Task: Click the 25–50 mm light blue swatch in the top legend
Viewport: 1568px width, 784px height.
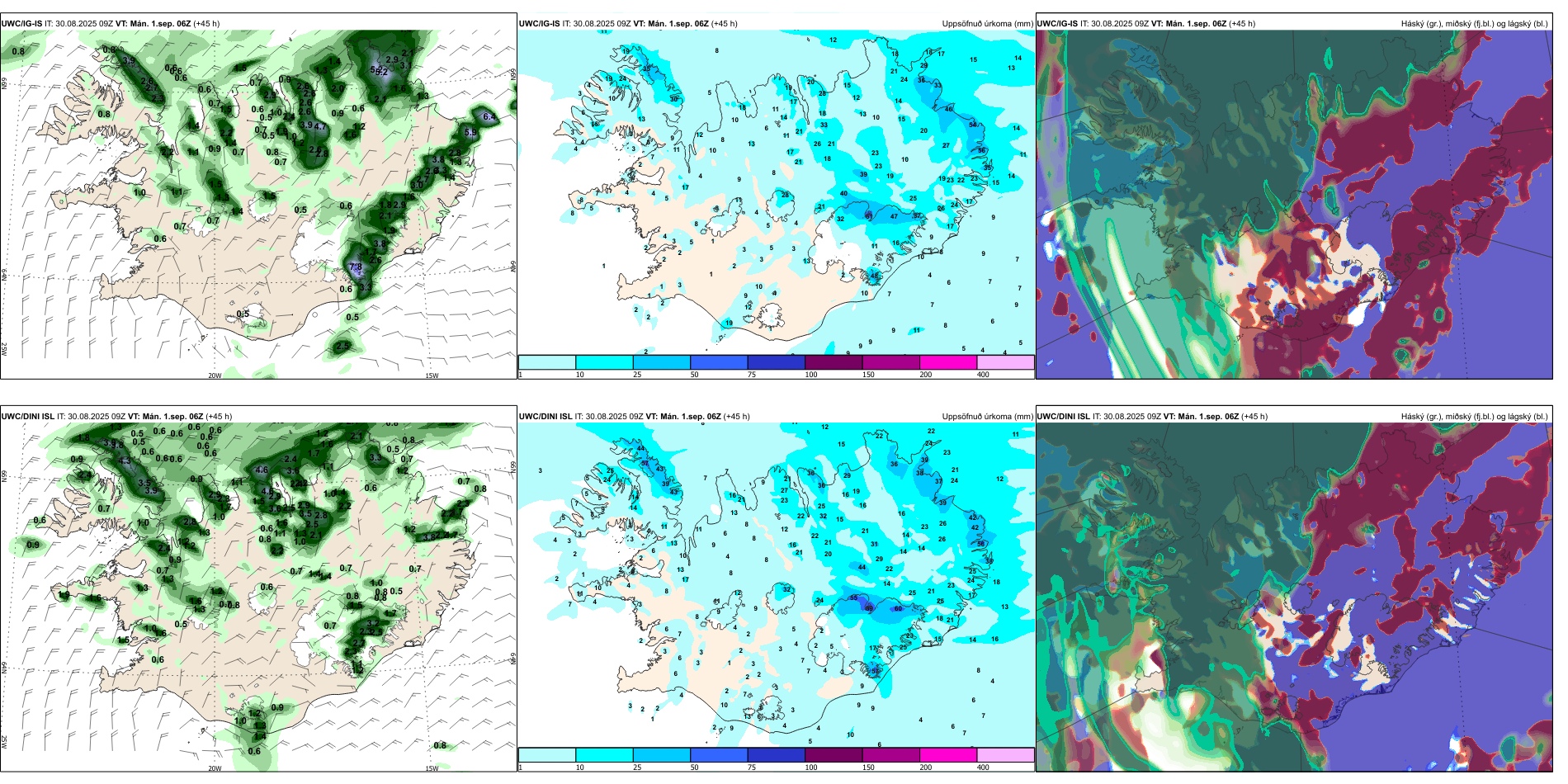Action: point(662,362)
